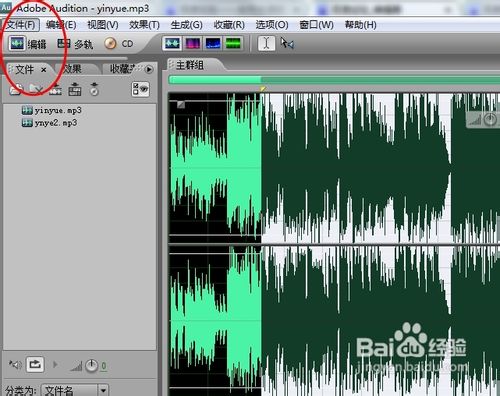Screen dimensions: 500x396
Task: Click the Adobe Audition Au title bar icon
Action: click(x=6, y=7)
